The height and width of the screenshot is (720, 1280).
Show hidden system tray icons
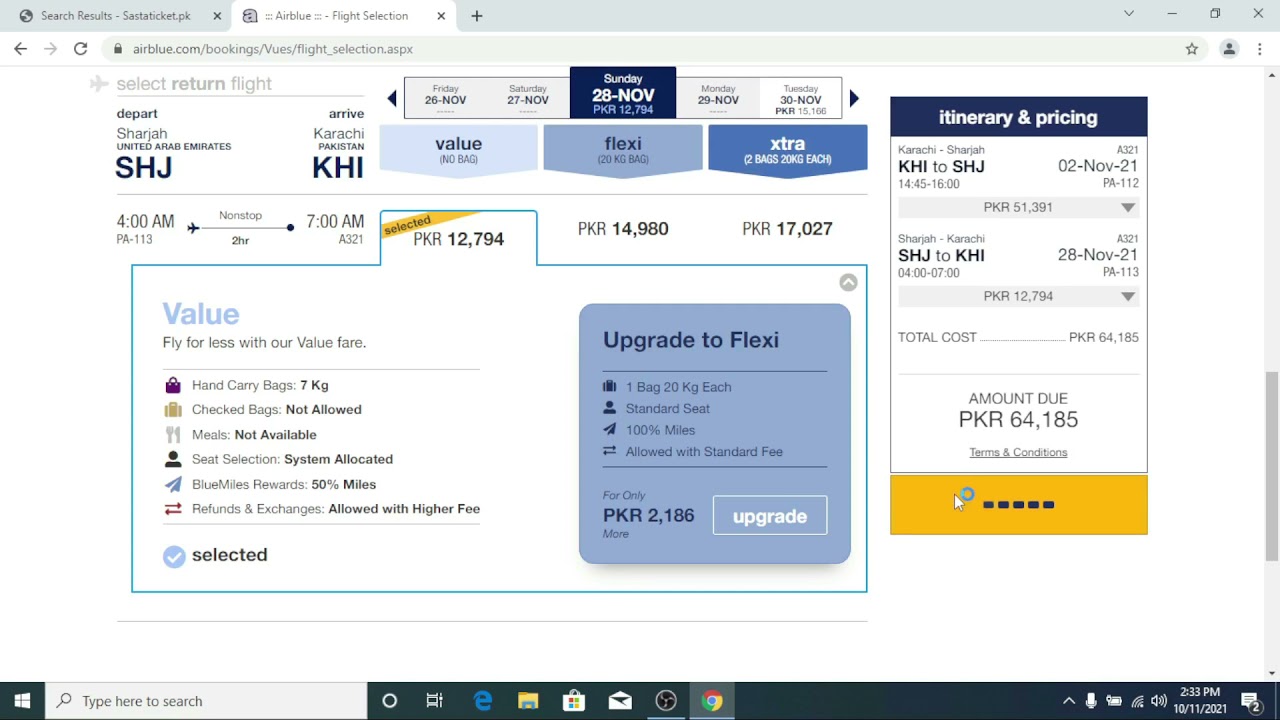point(1068,701)
